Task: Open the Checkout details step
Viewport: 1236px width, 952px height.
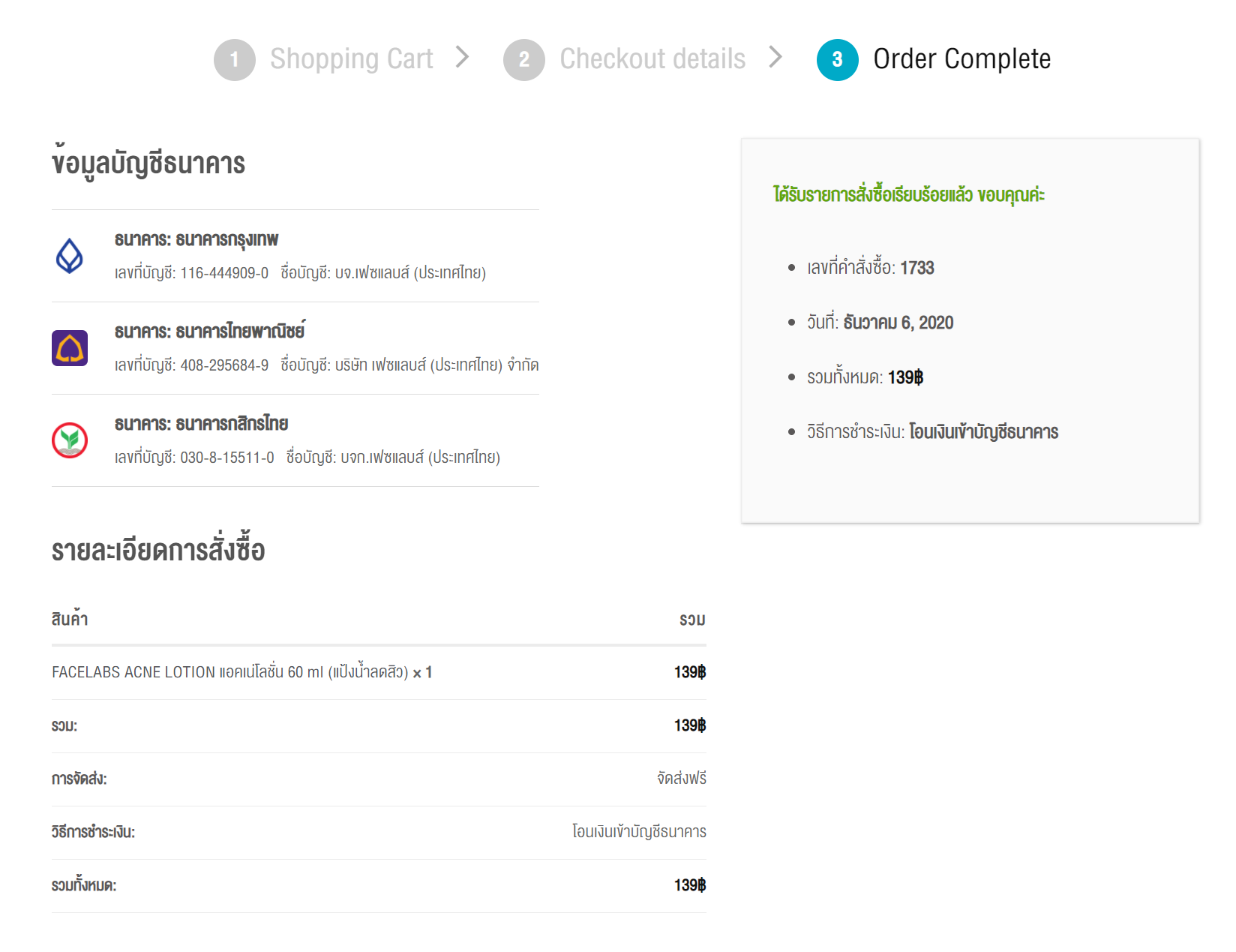Action: [652, 59]
